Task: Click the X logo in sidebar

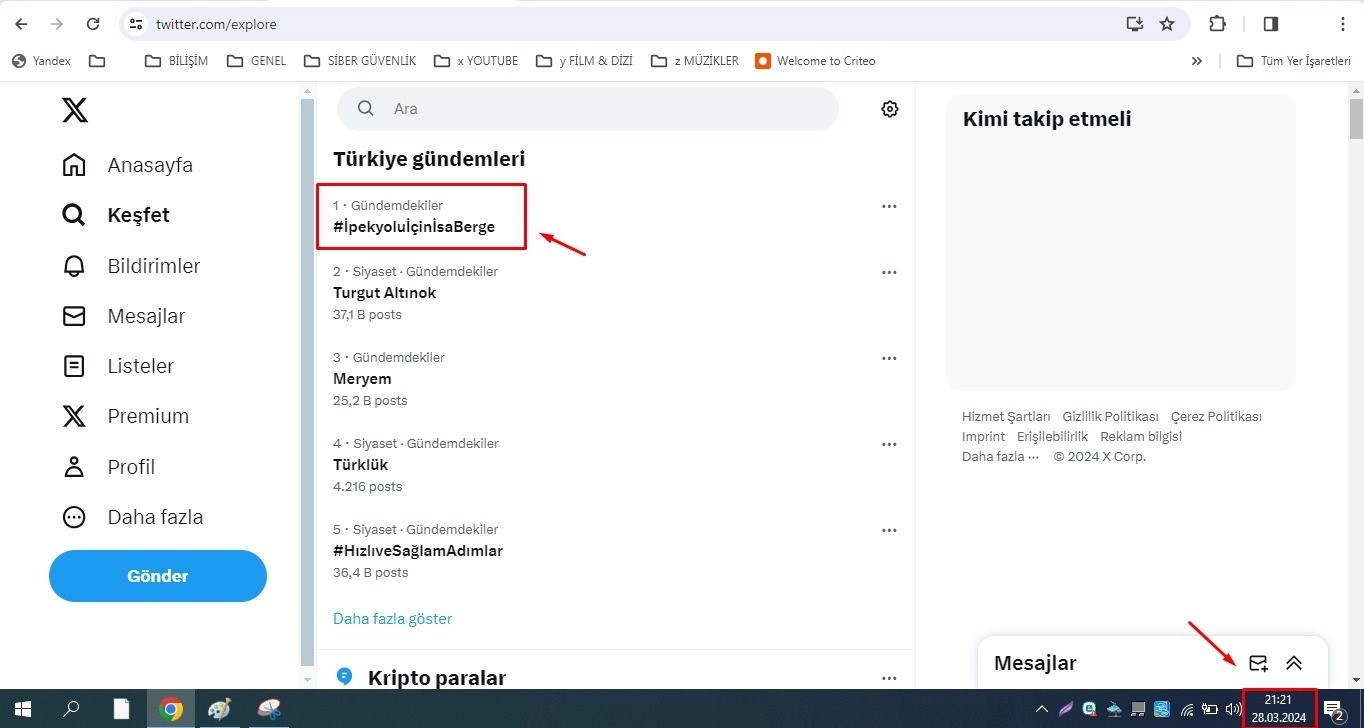Action: click(75, 108)
